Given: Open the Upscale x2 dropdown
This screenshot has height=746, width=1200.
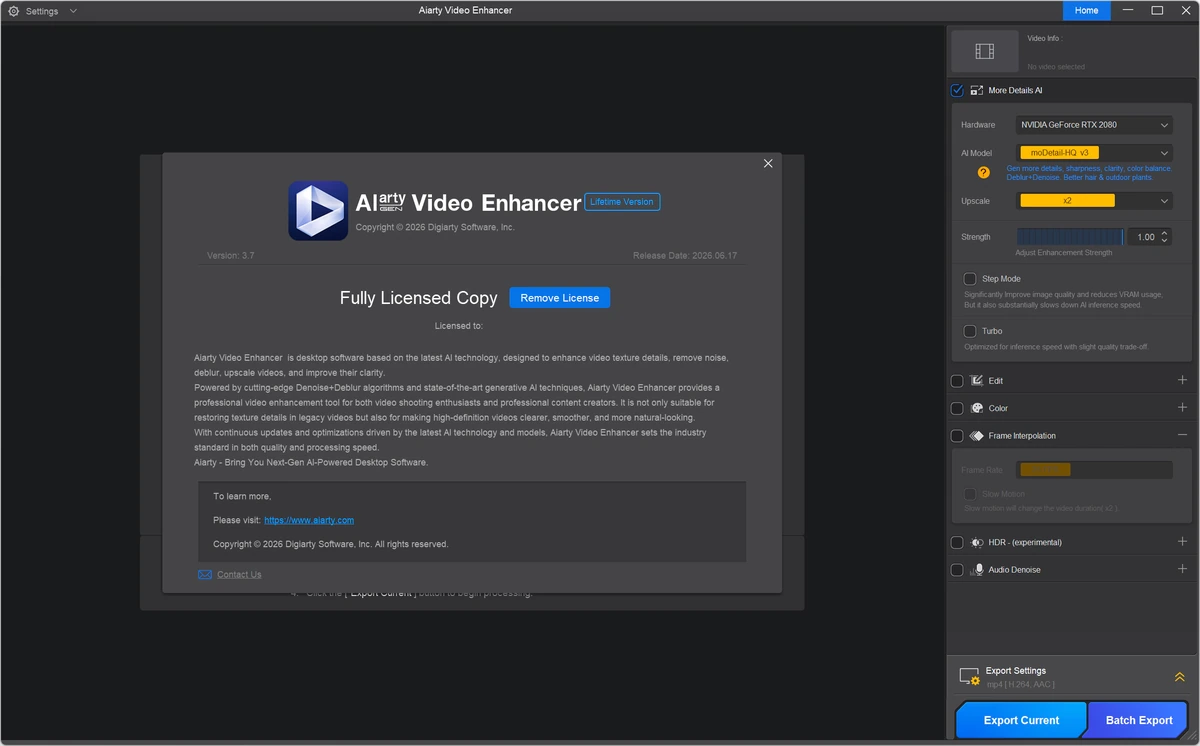Looking at the screenshot, I should point(1094,201).
